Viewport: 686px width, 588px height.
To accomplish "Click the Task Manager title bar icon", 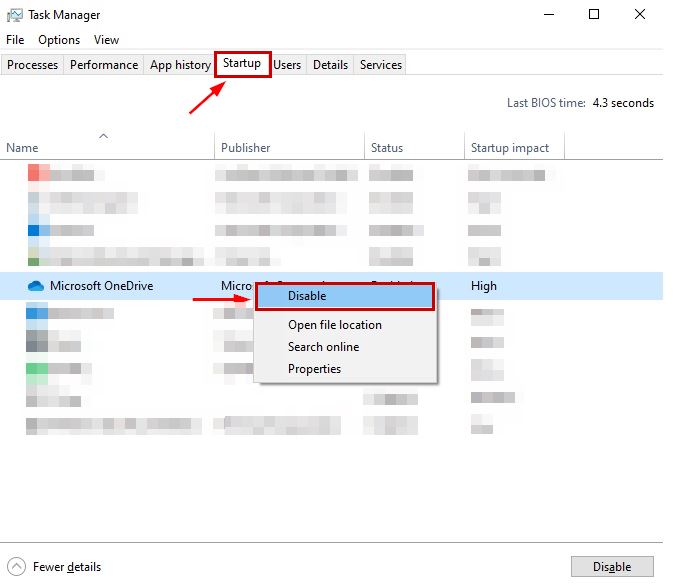I will click(x=14, y=15).
